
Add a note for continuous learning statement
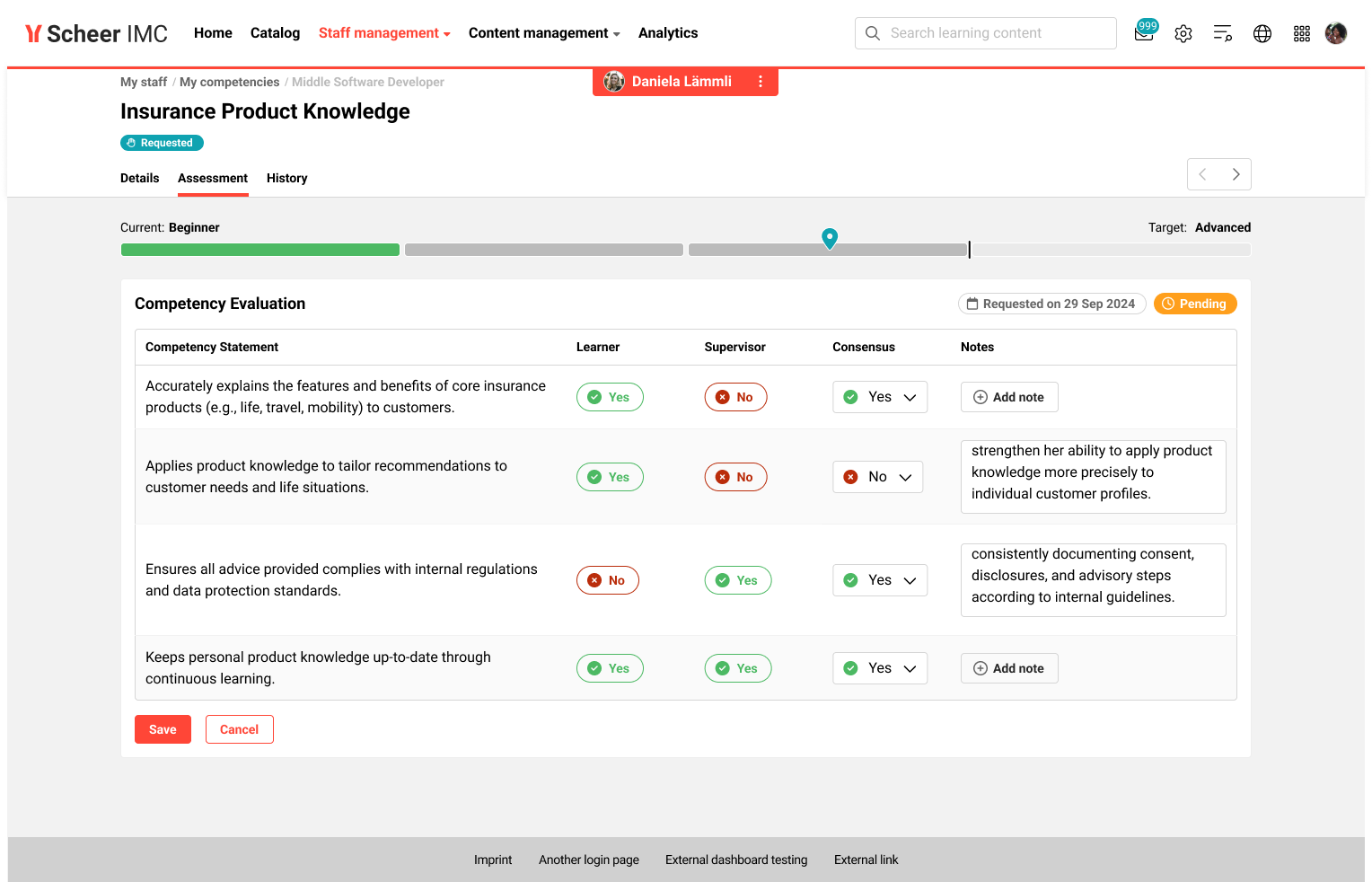pos(1009,667)
